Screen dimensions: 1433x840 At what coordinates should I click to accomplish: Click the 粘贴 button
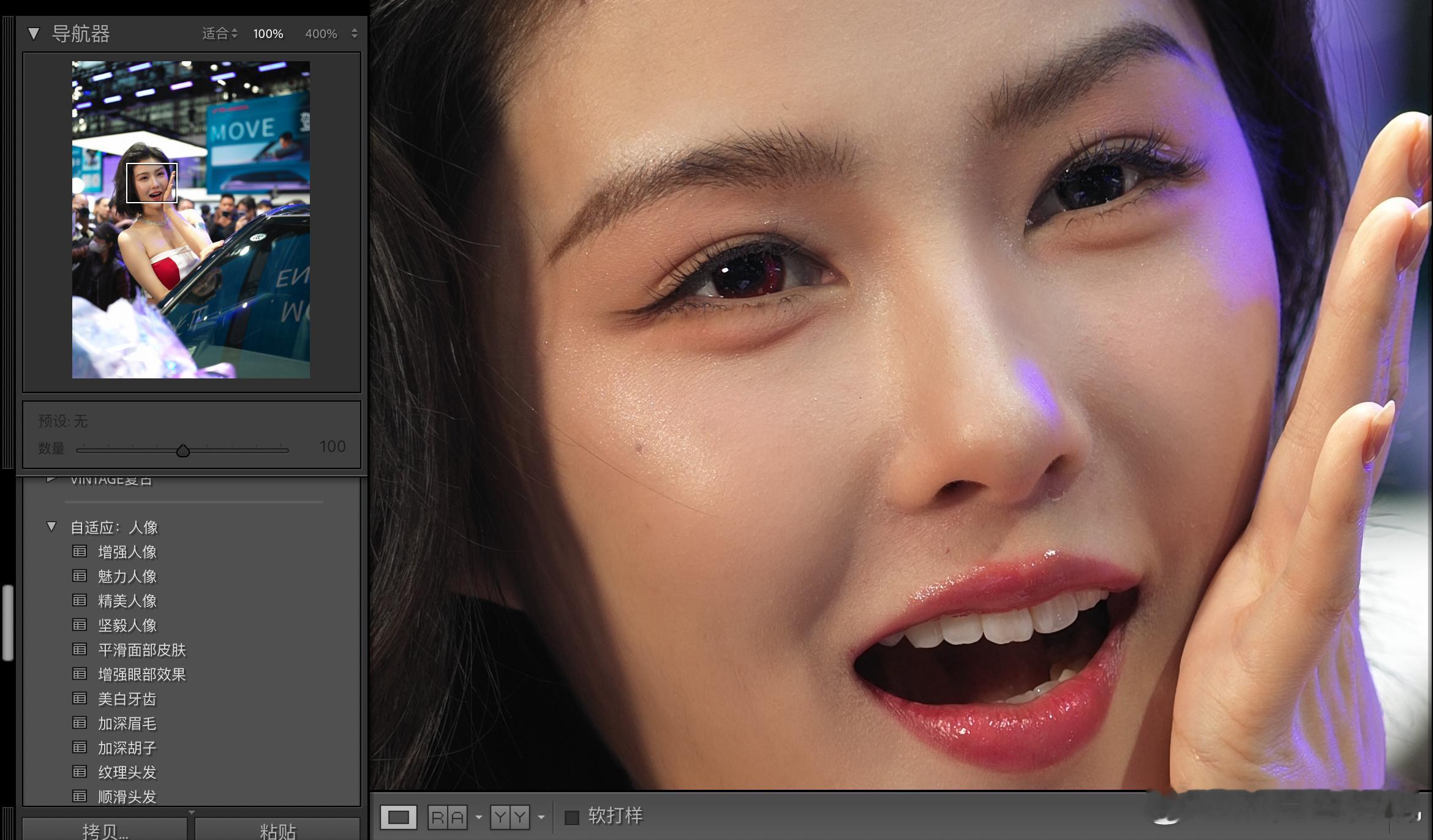tap(277, 830)
